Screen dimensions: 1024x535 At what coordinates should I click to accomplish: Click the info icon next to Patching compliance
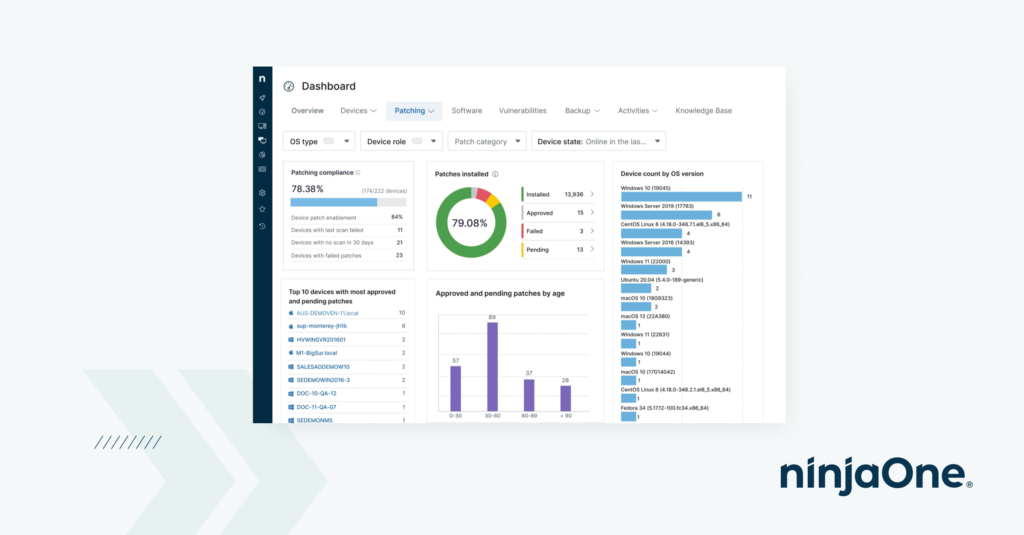tap(358, 172)
